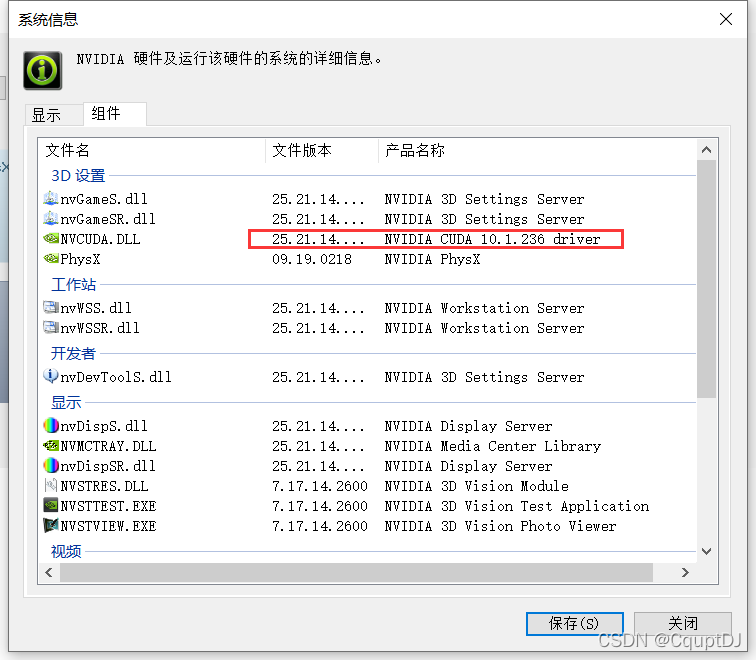The height and width of the screenshot is (660, 756).
Task: Click the horizontal scrollbar thumb
Action: pos(356,572)
